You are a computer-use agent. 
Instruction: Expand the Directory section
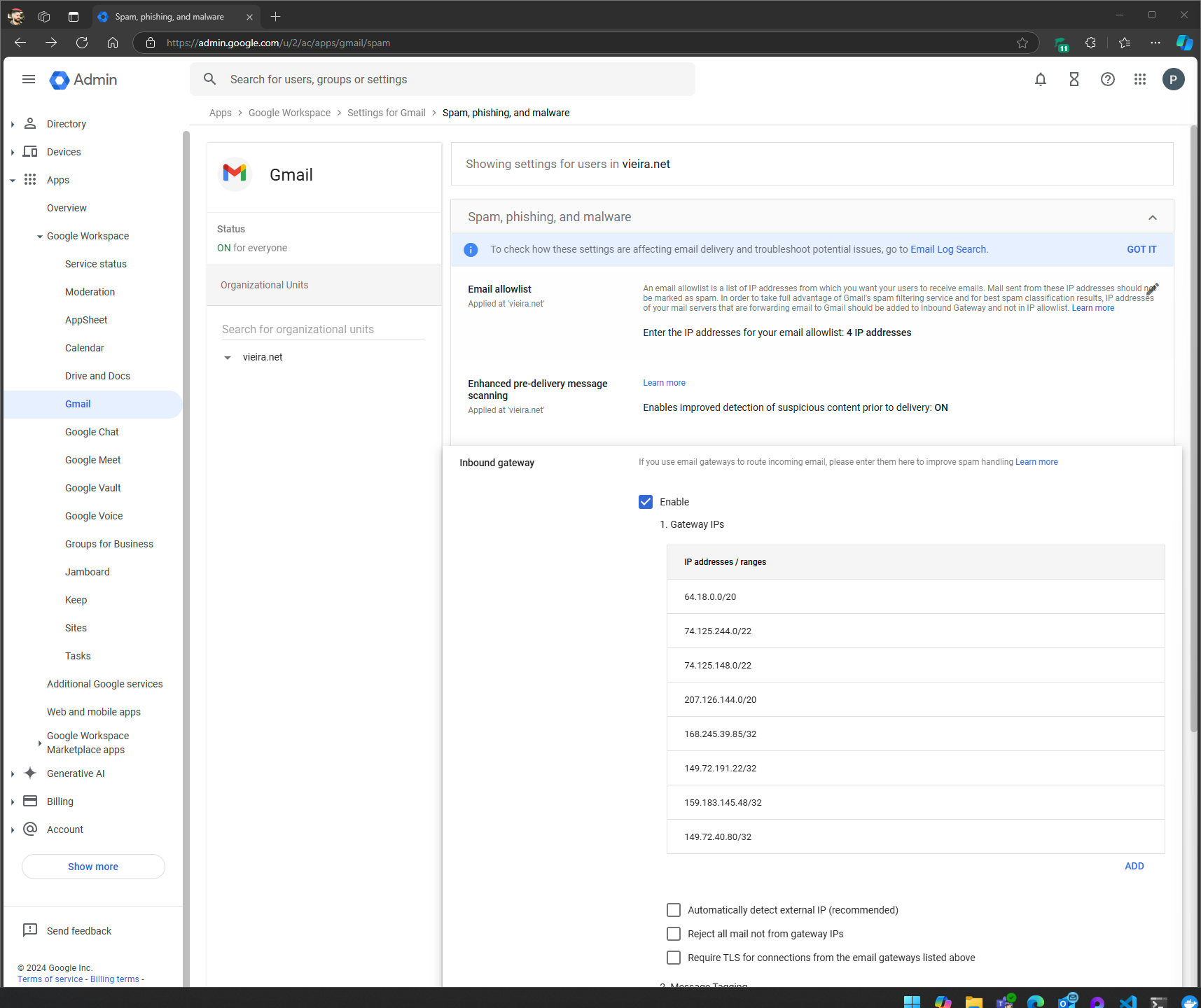13,125
